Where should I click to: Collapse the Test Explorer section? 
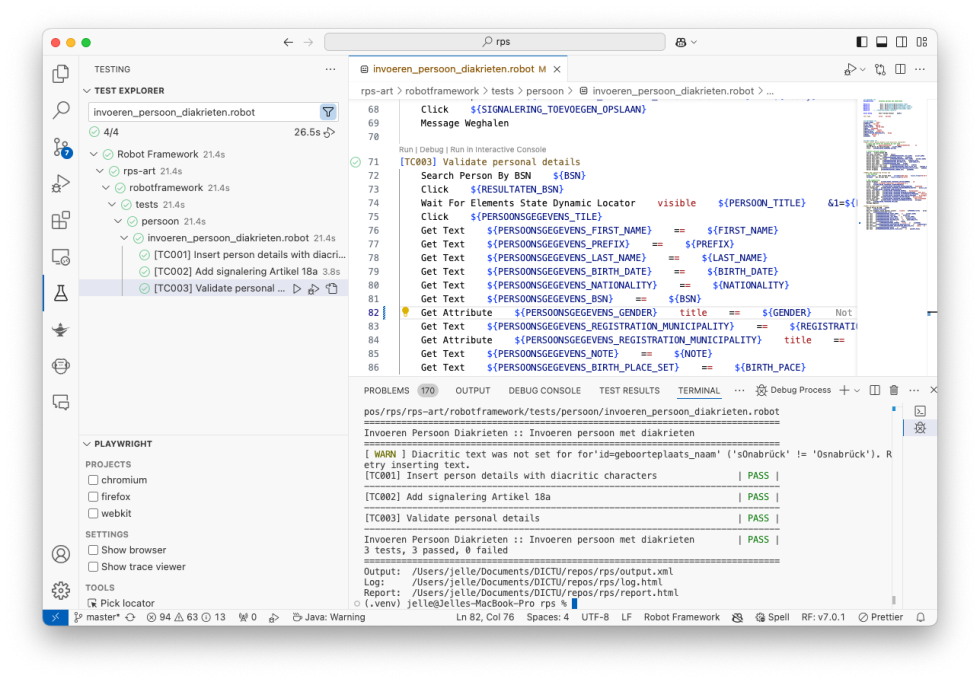[87, 91]
